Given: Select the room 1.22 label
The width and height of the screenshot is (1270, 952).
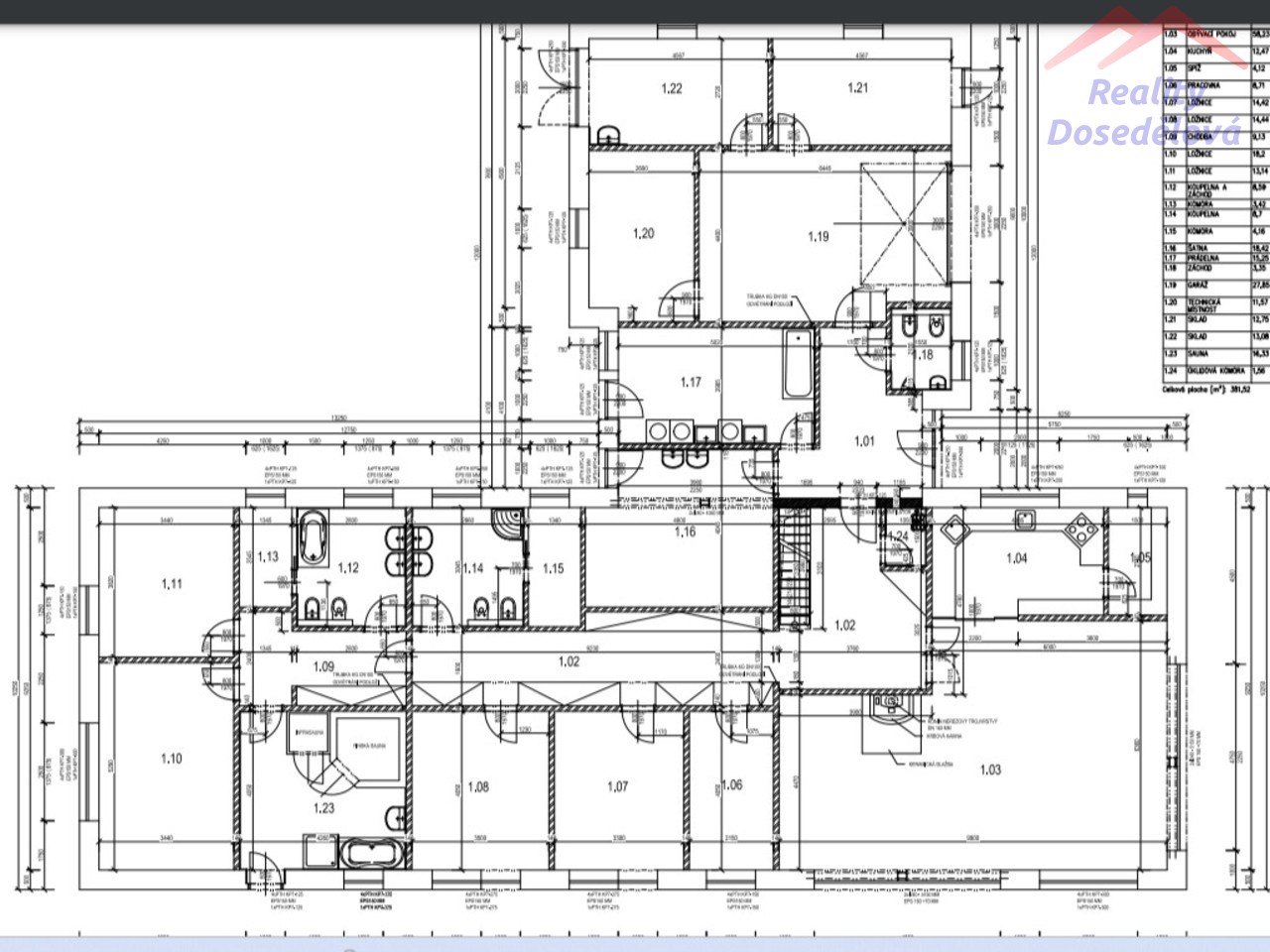Looking at the screenshot, I should pyautogui.click(x=672, y=89).
